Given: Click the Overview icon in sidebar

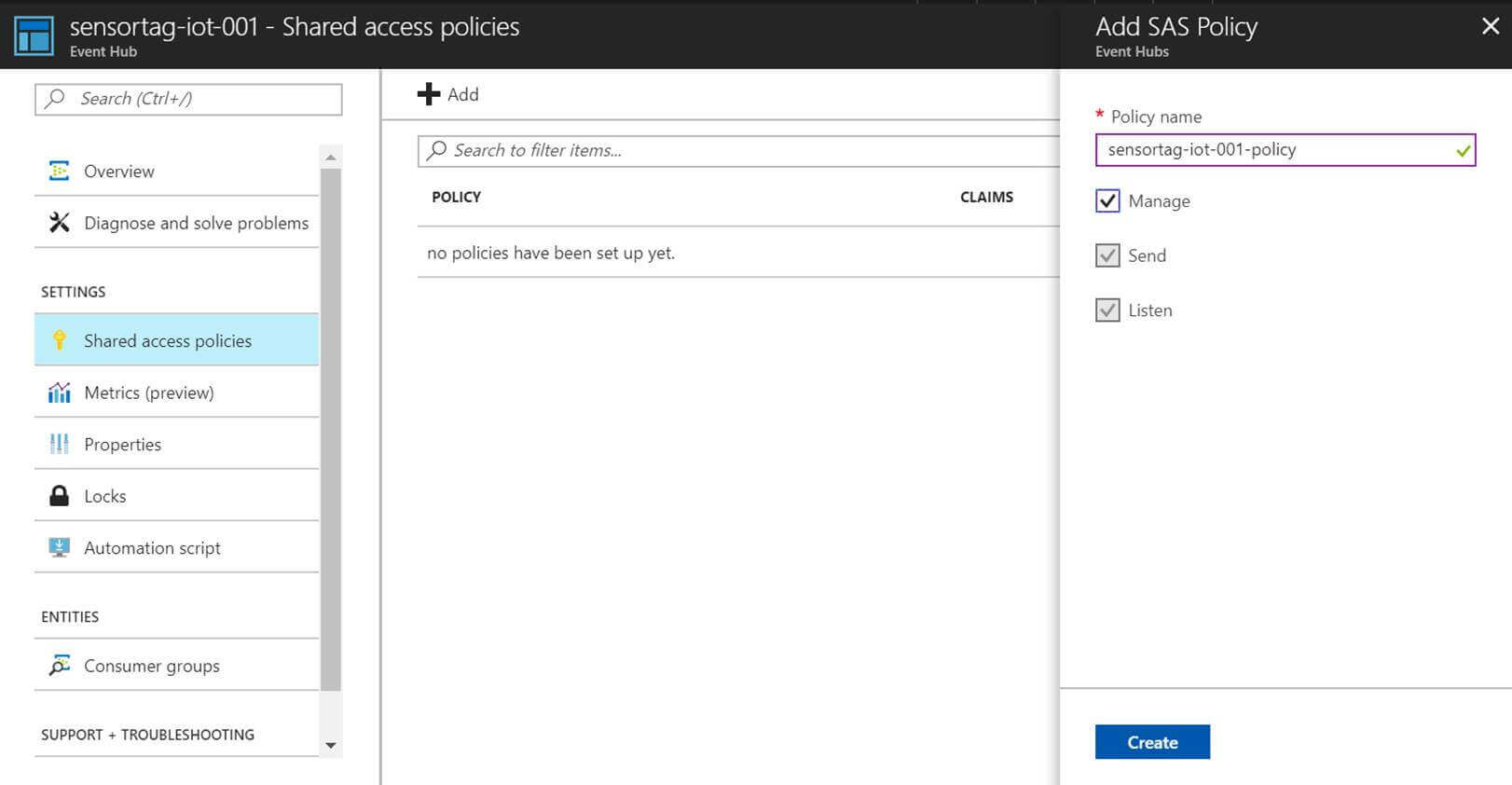Looking at the screenshot, I should click(x=59, y=171).
